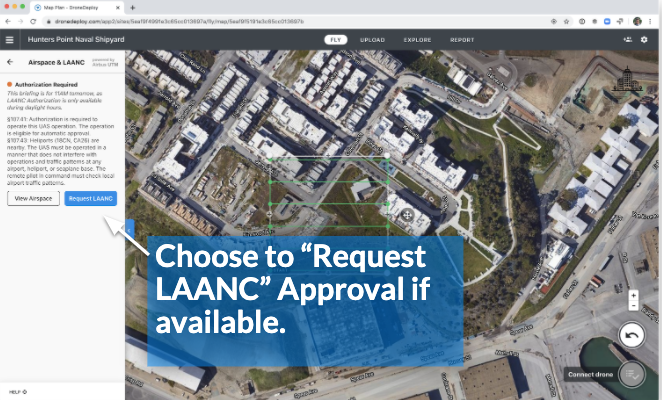662x400 pixels.
Task: Bookmark this page star icon
Action: [566, 21]
